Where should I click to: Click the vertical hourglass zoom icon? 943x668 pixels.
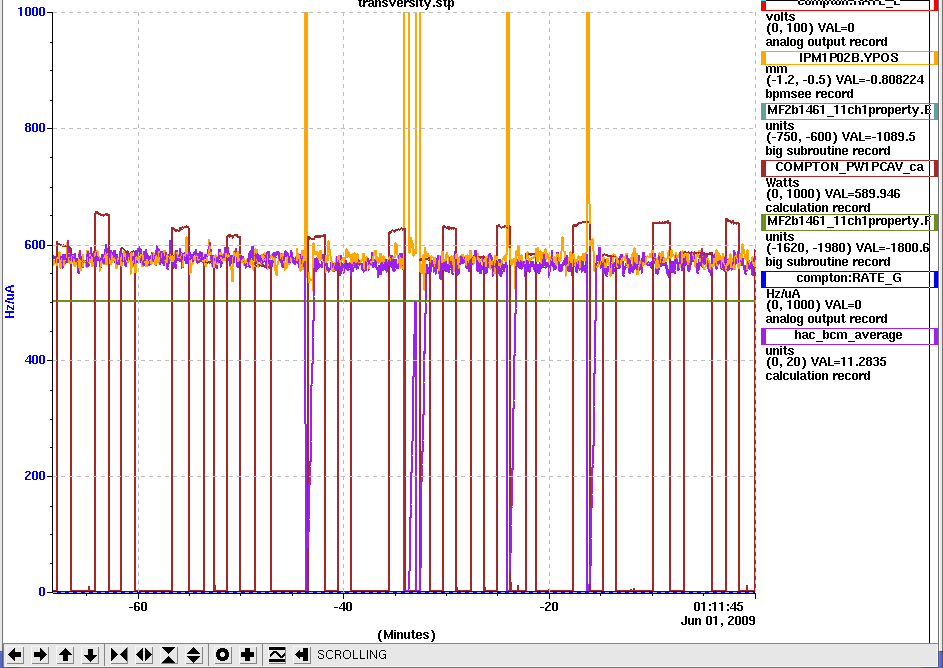click(169, 655)
